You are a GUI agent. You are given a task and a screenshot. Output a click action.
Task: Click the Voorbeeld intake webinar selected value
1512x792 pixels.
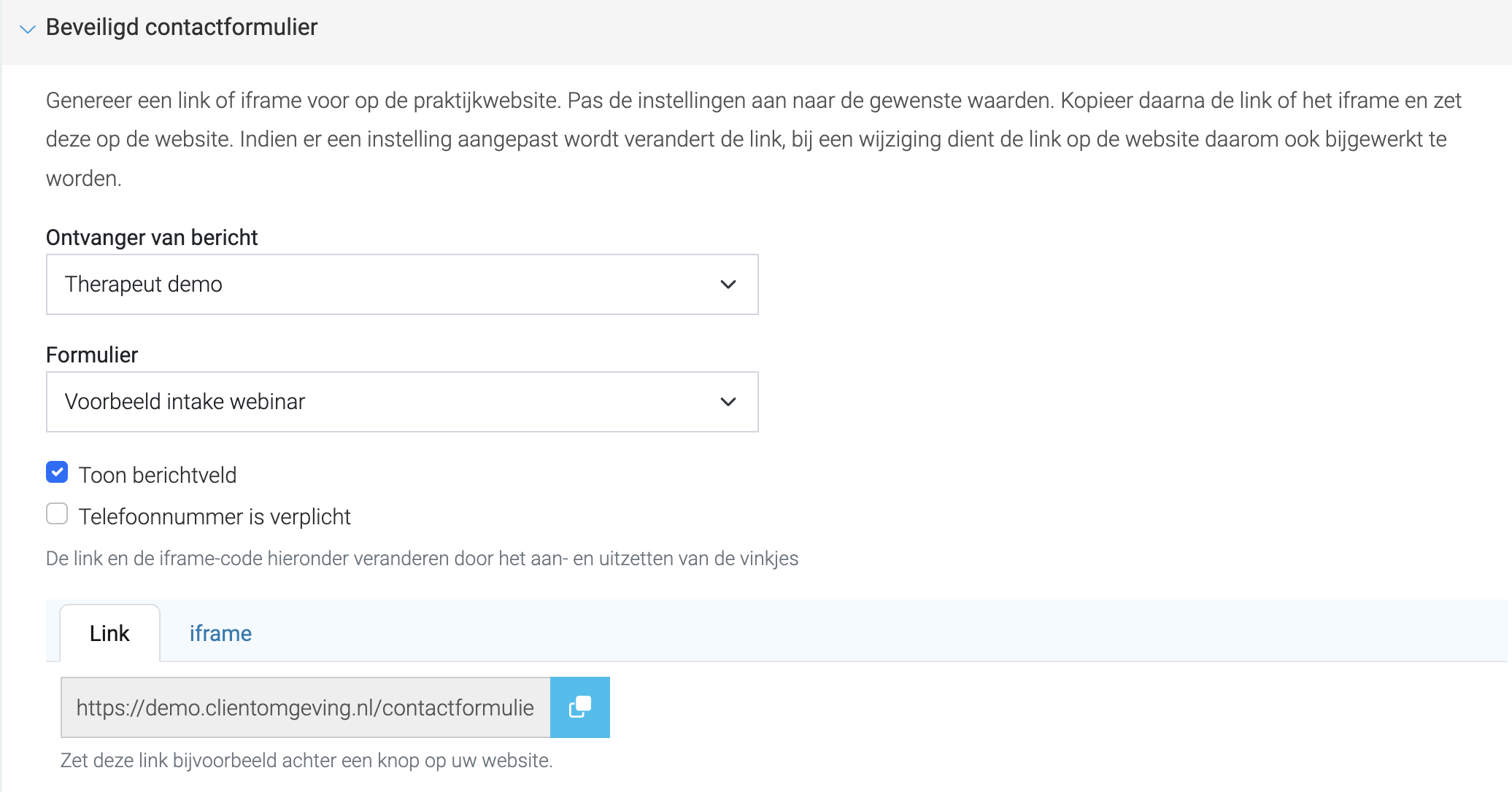tap(185, 402)
